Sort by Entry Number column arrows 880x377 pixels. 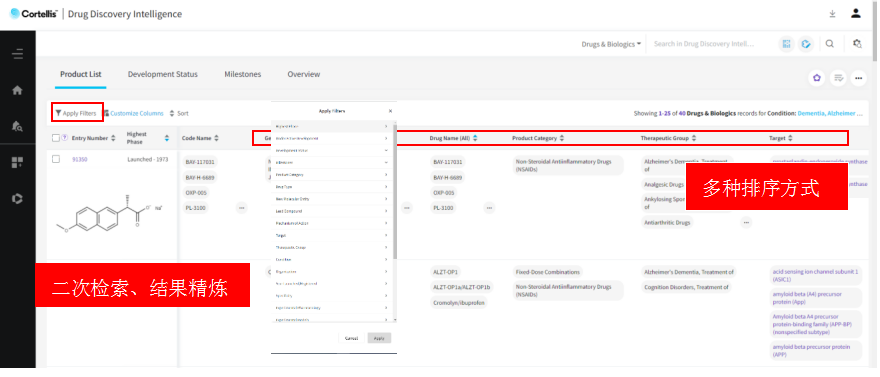113,138
